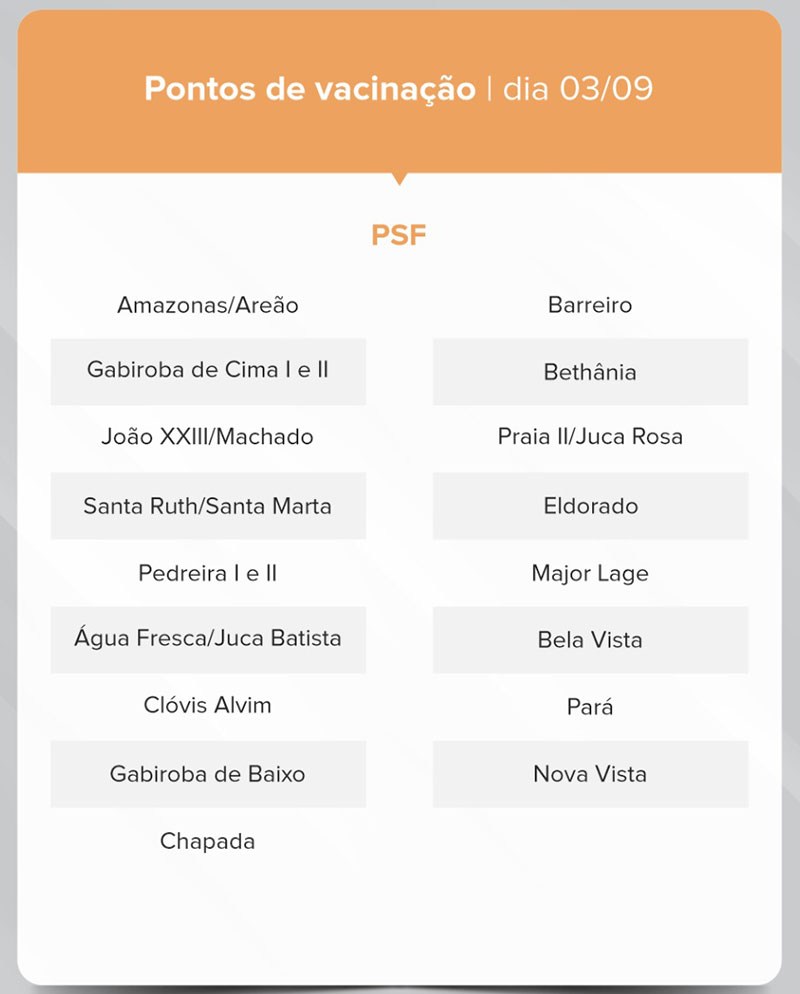
Task: Click Praia II/Juca Rosa entry
Action: point(590,437)
